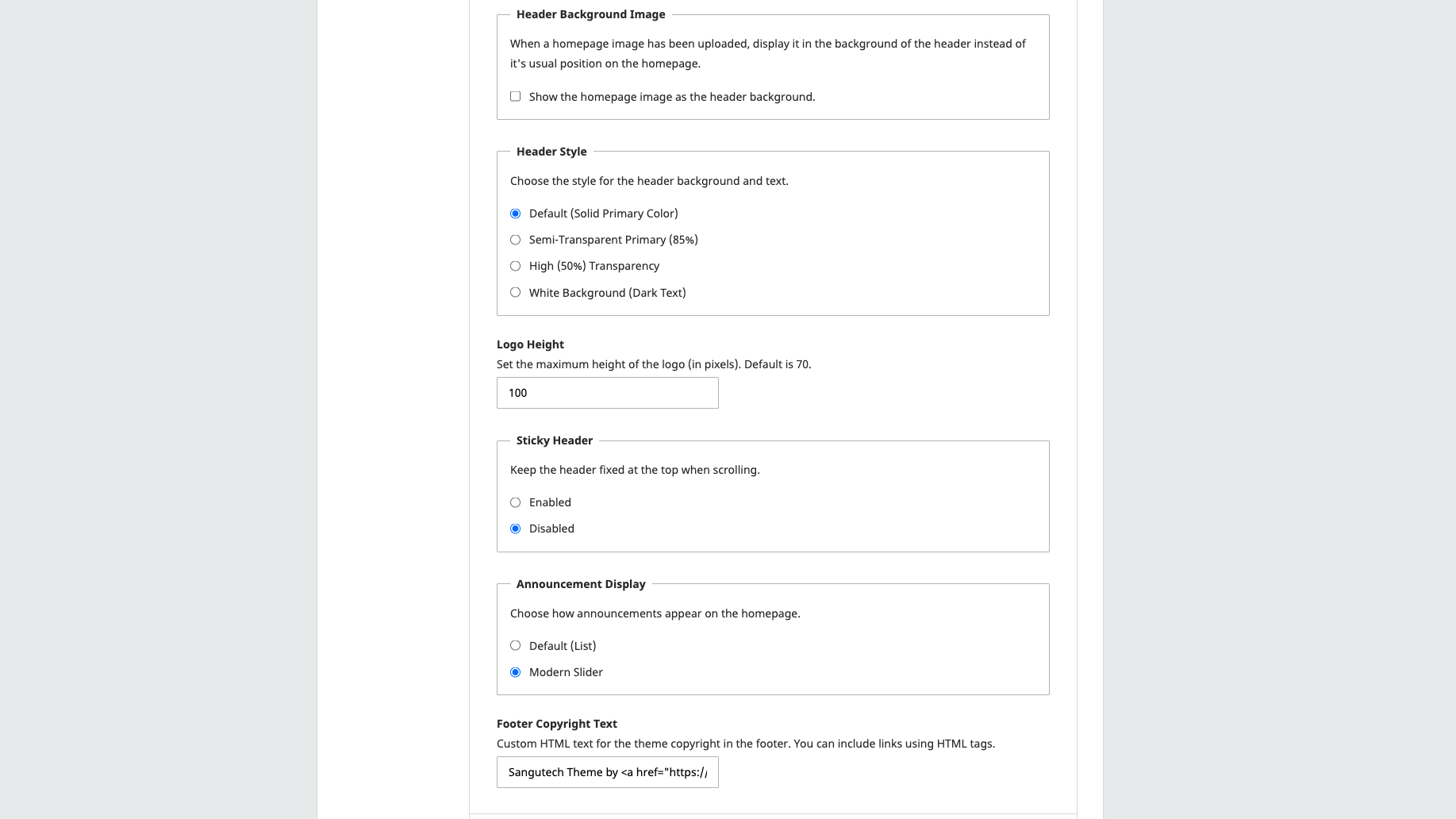1456x819 pixels.
Task: Select Disabled under Sticky Header
Action: [x=516, y=529]
